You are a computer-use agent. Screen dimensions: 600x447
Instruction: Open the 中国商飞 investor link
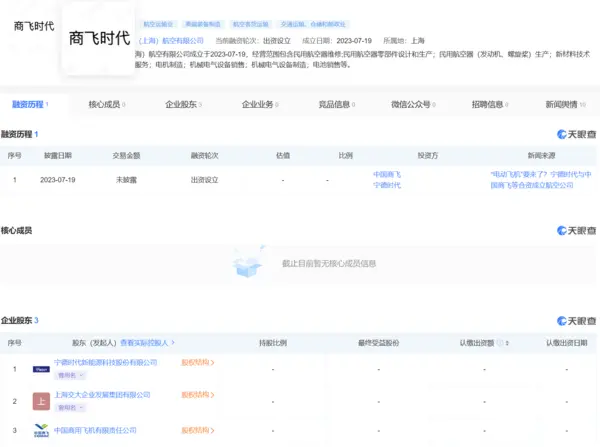pyautogui.click(x=386, y=174)
